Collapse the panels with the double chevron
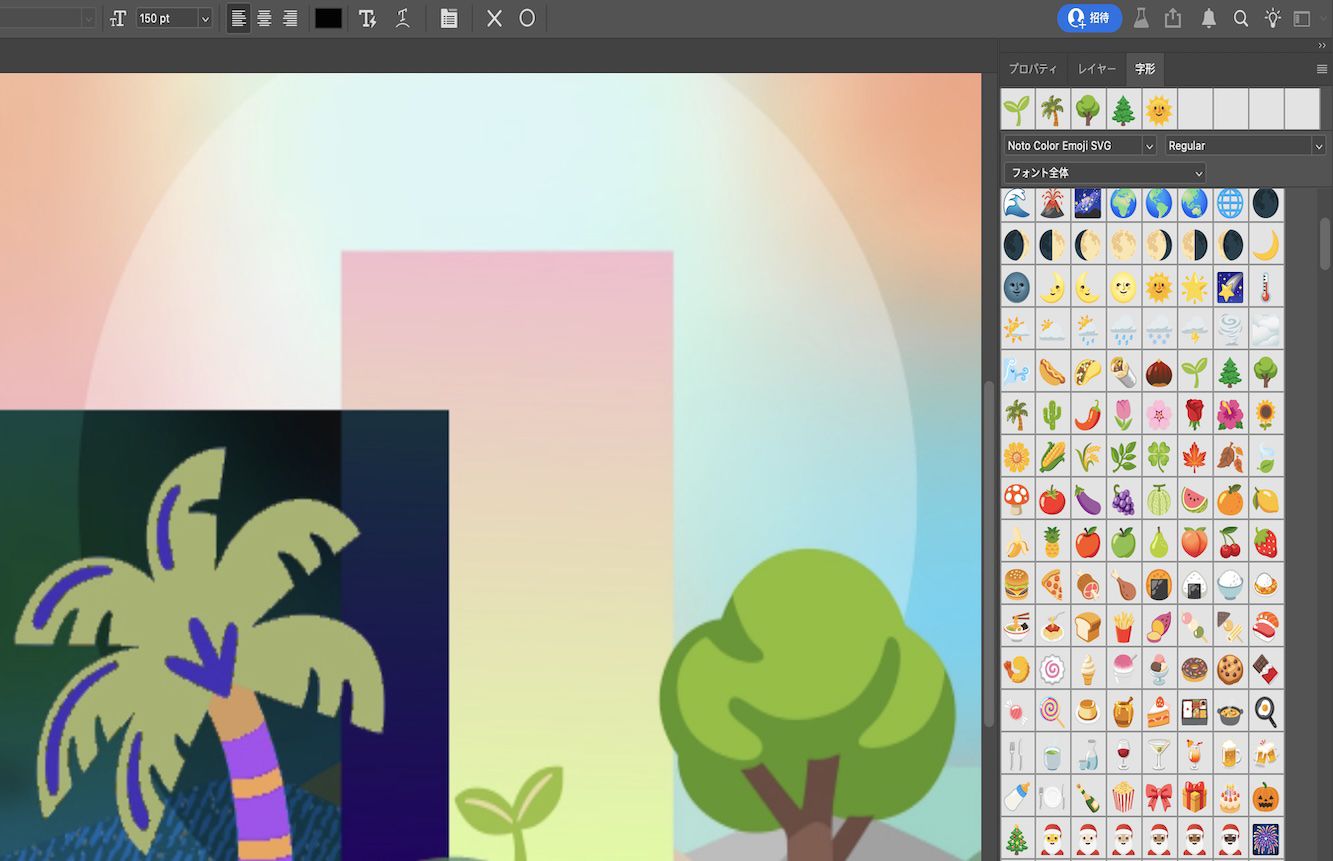 click(1322, 45)
